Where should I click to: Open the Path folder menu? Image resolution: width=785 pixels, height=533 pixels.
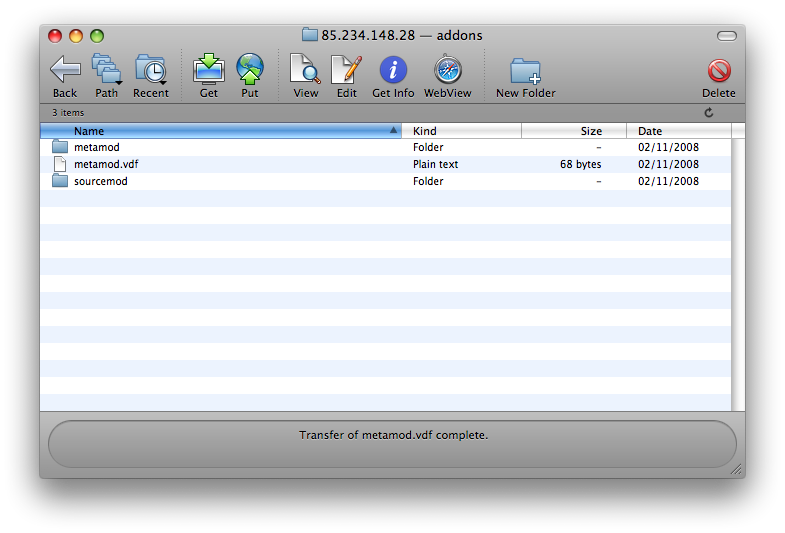[x=106, y=69]
